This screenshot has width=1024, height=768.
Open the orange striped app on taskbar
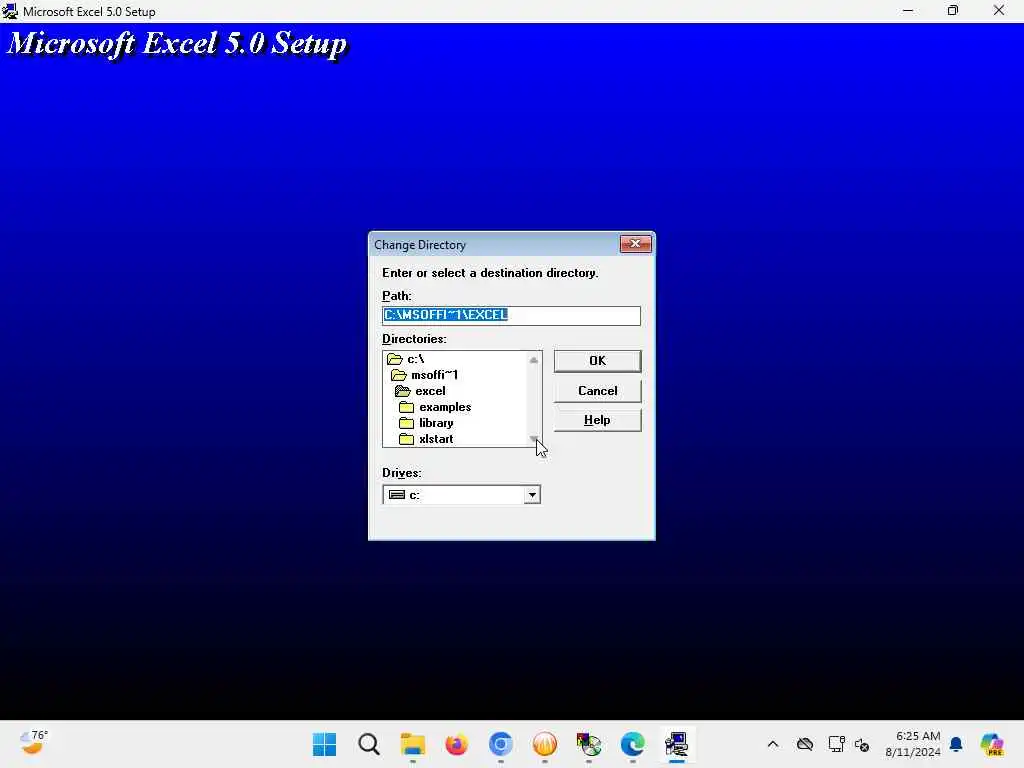(x=545, y=744)
